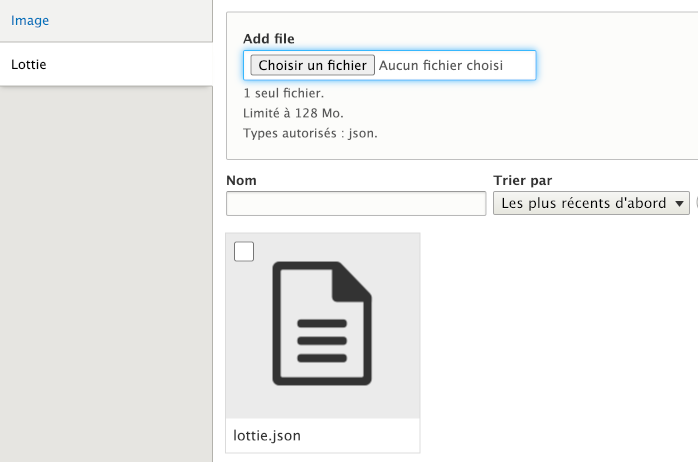
Task: Click the "Limité à 128 Mo." text
Action: click(293, 113)
